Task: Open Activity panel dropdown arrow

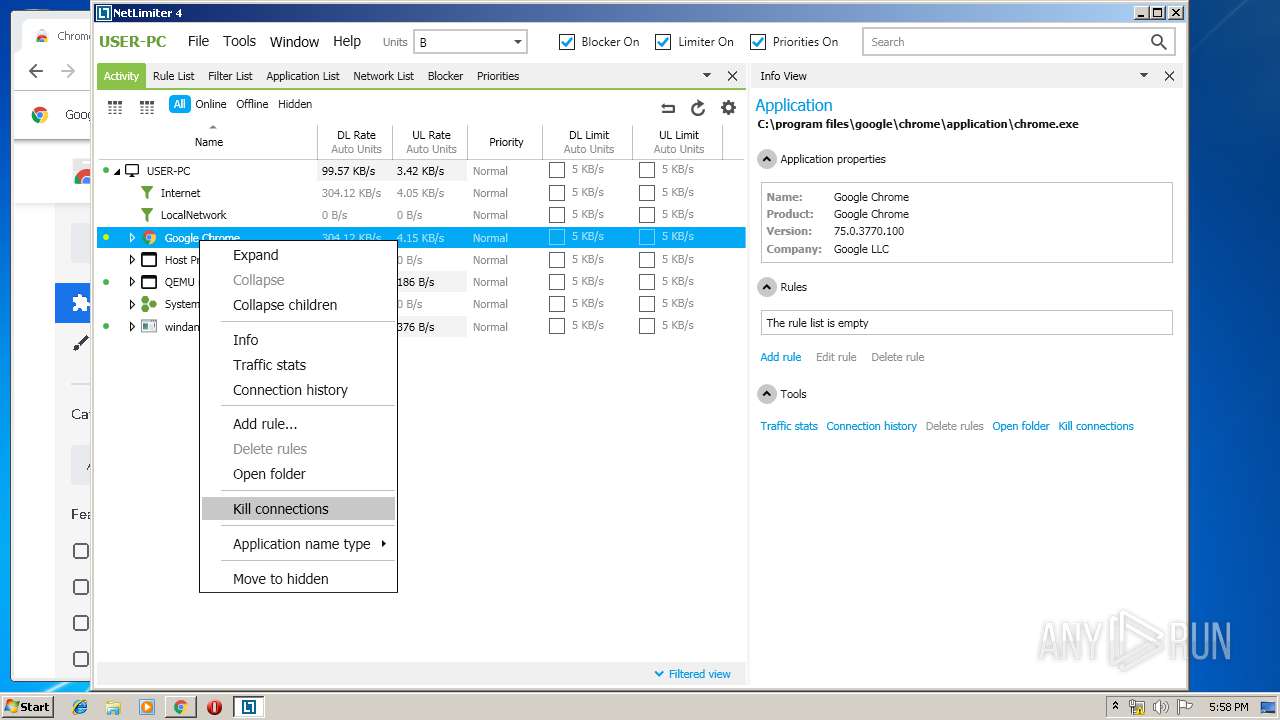Action: pos(707,76)
